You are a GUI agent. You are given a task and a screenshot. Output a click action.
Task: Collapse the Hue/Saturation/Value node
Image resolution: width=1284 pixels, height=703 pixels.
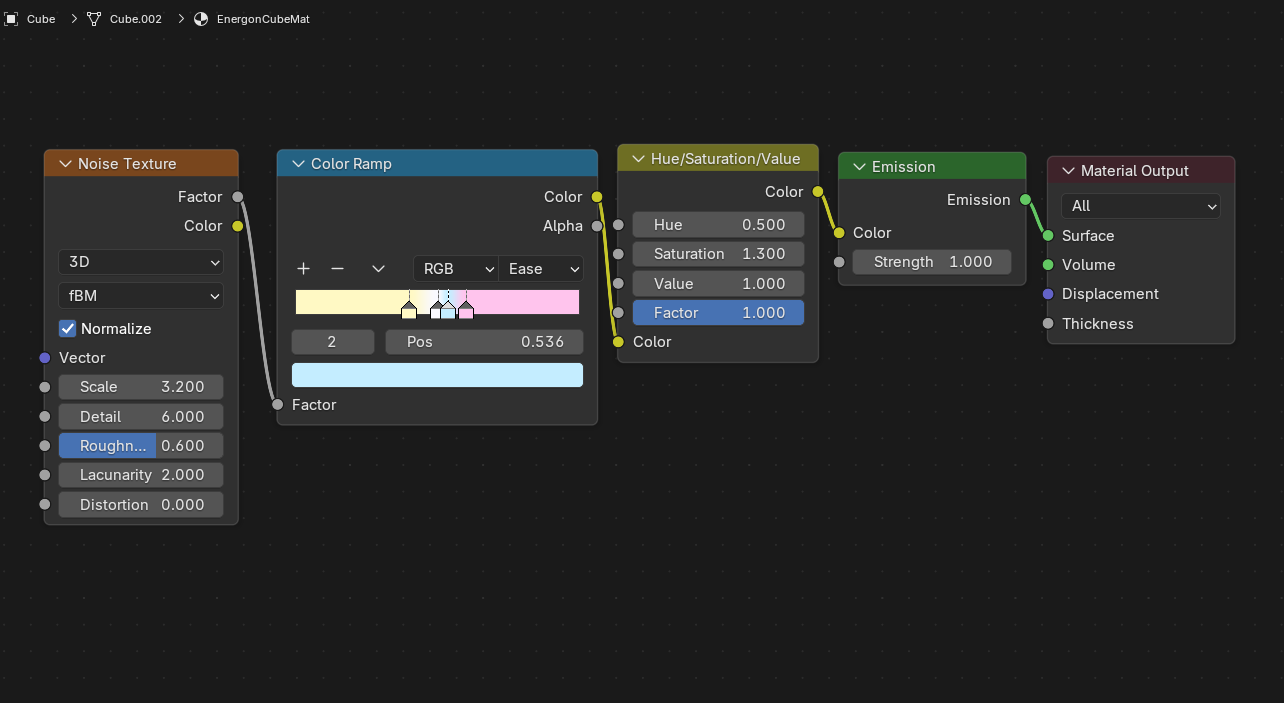(639, 159)
